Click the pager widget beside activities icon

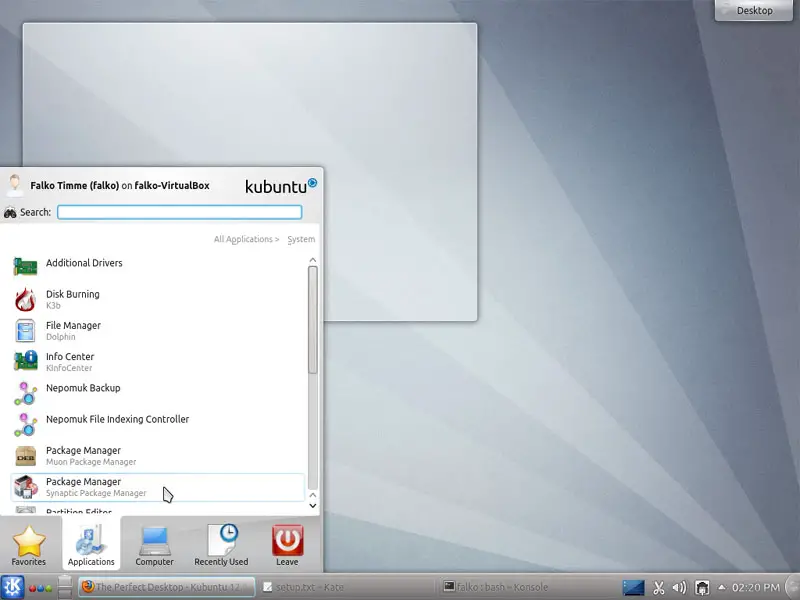65,587
